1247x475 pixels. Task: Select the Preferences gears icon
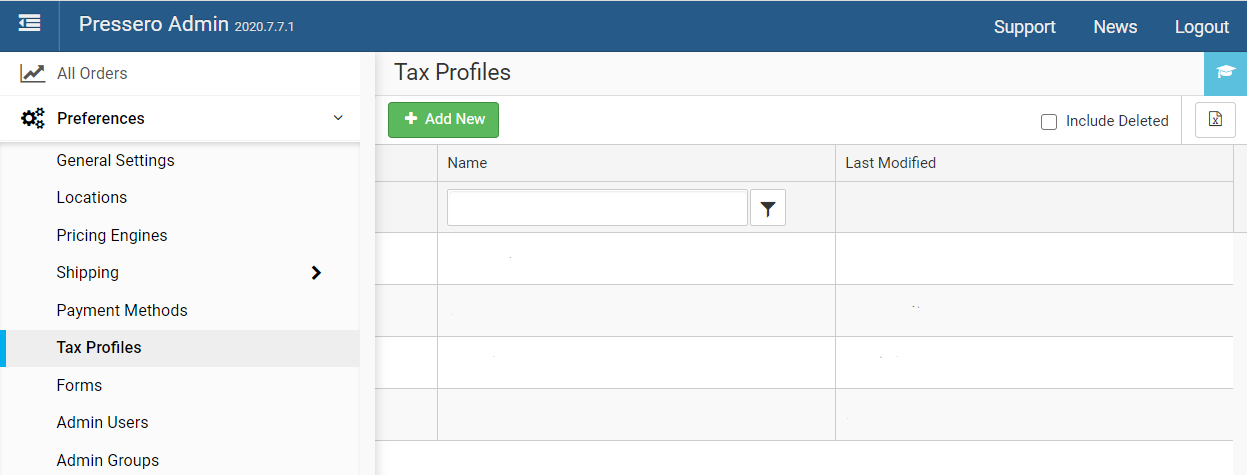(x=33, y=118)
